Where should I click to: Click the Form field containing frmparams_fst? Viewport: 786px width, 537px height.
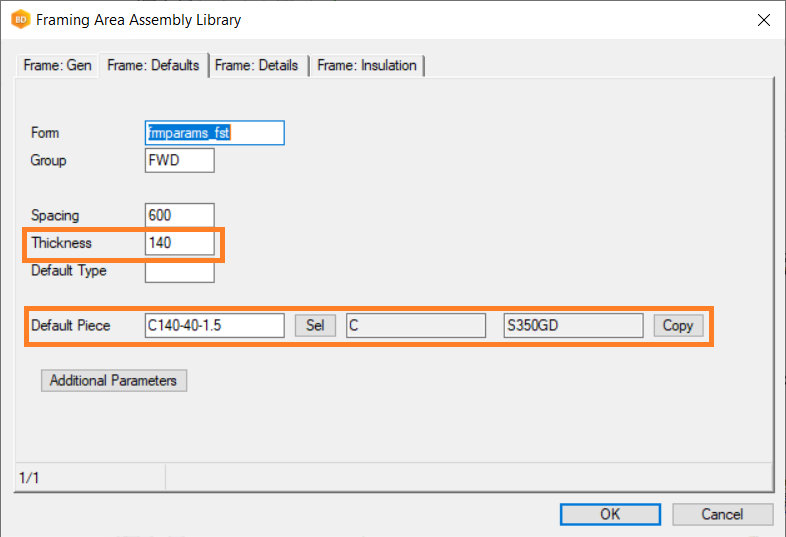[x=214, y=133]
